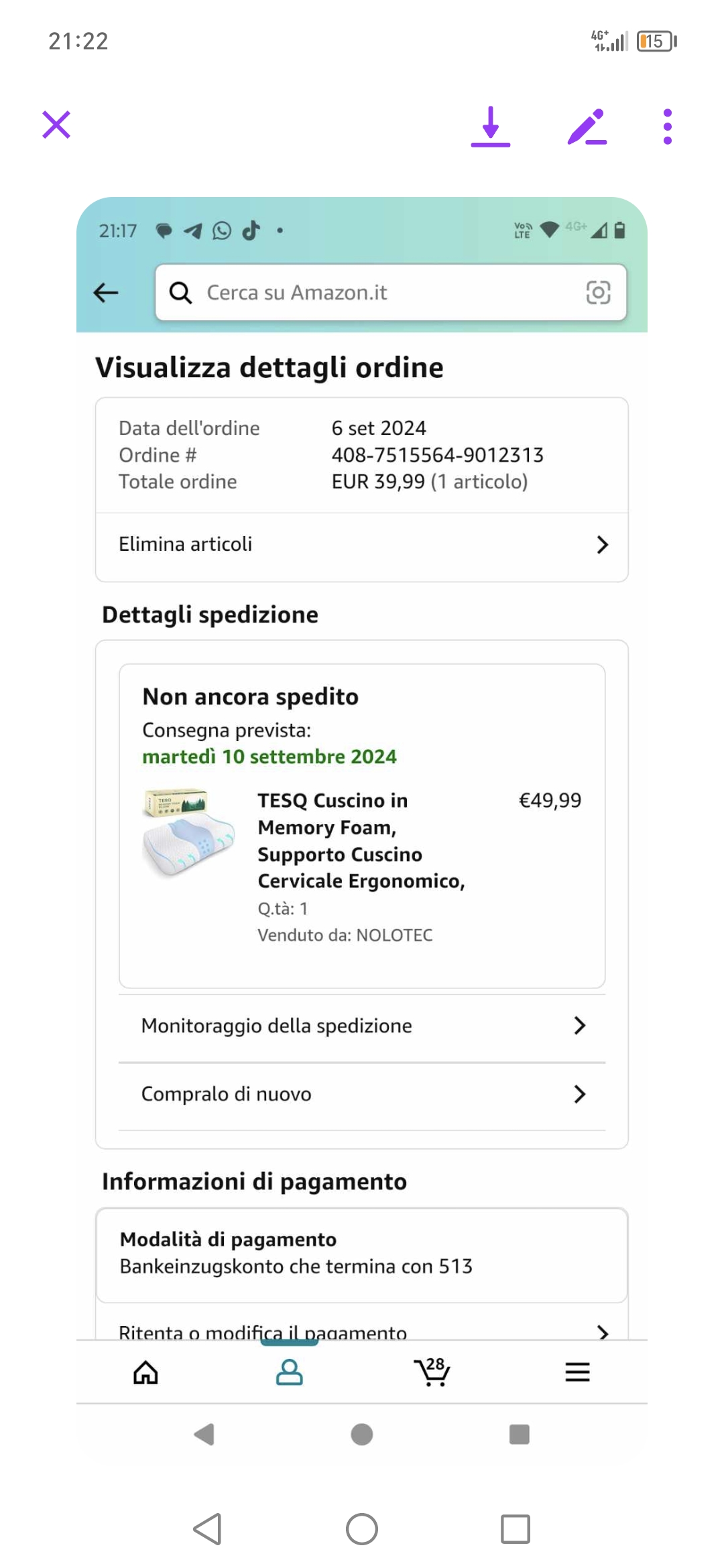The image size is (724, 1568).
Task: Open the account profile tab
Action: [x=290, y=1372]
